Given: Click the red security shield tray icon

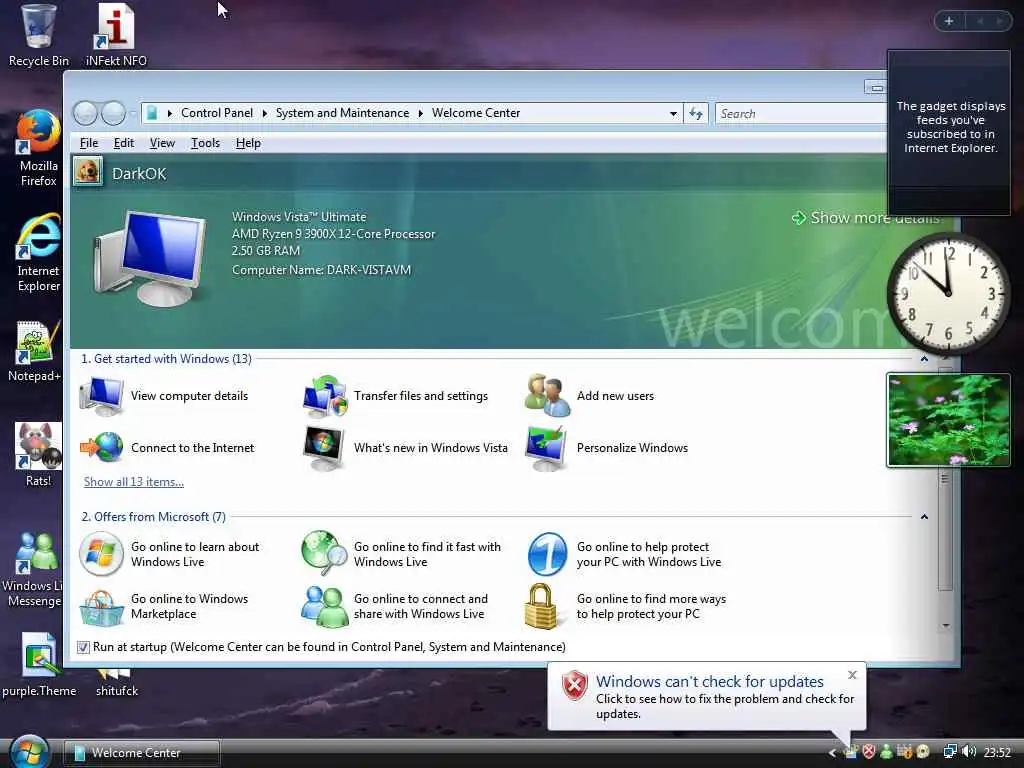Looking at the screenshot, I should [869, 752].
